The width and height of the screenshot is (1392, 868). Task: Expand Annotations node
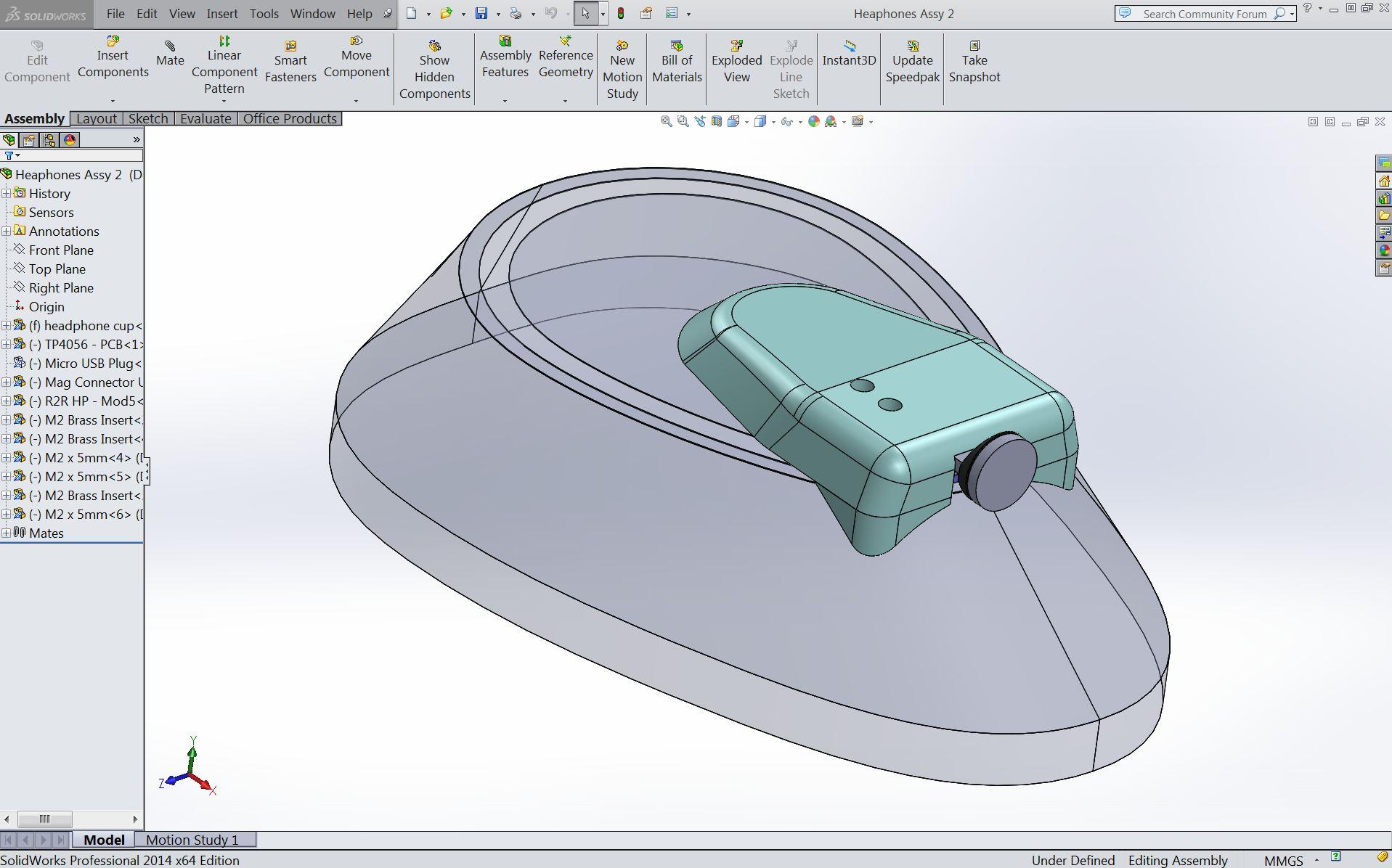coord(6,232)
